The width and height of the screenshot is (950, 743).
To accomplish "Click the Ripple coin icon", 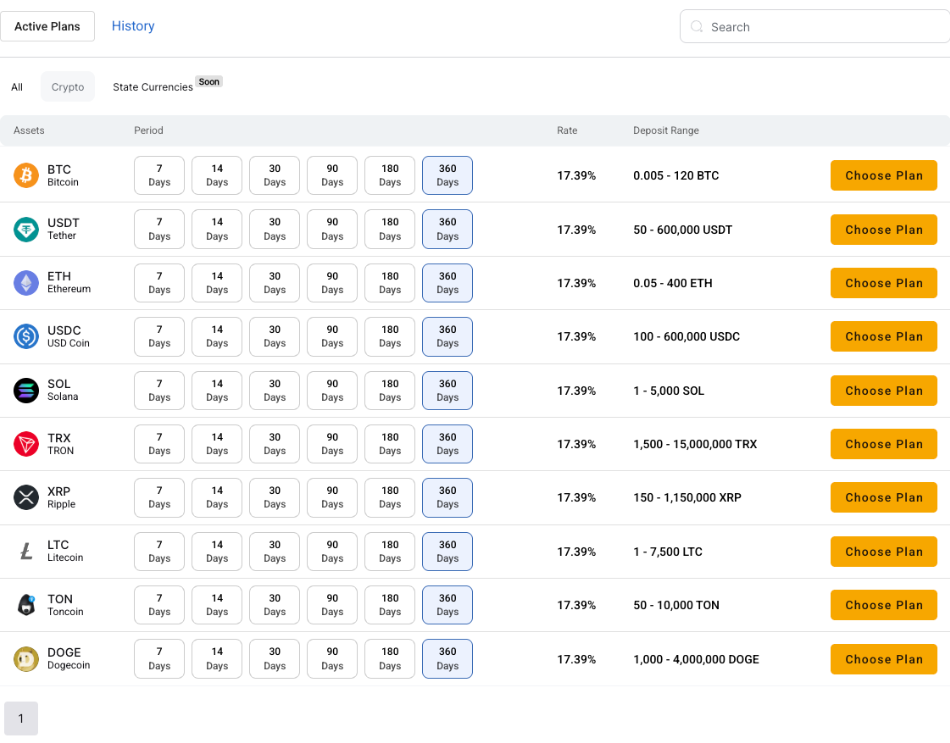I will pos(26,498).
